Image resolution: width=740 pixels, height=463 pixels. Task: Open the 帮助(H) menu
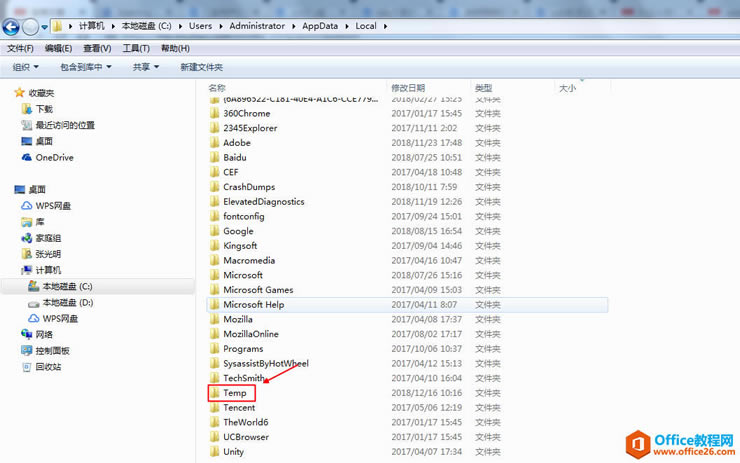(x=175, y=48)
